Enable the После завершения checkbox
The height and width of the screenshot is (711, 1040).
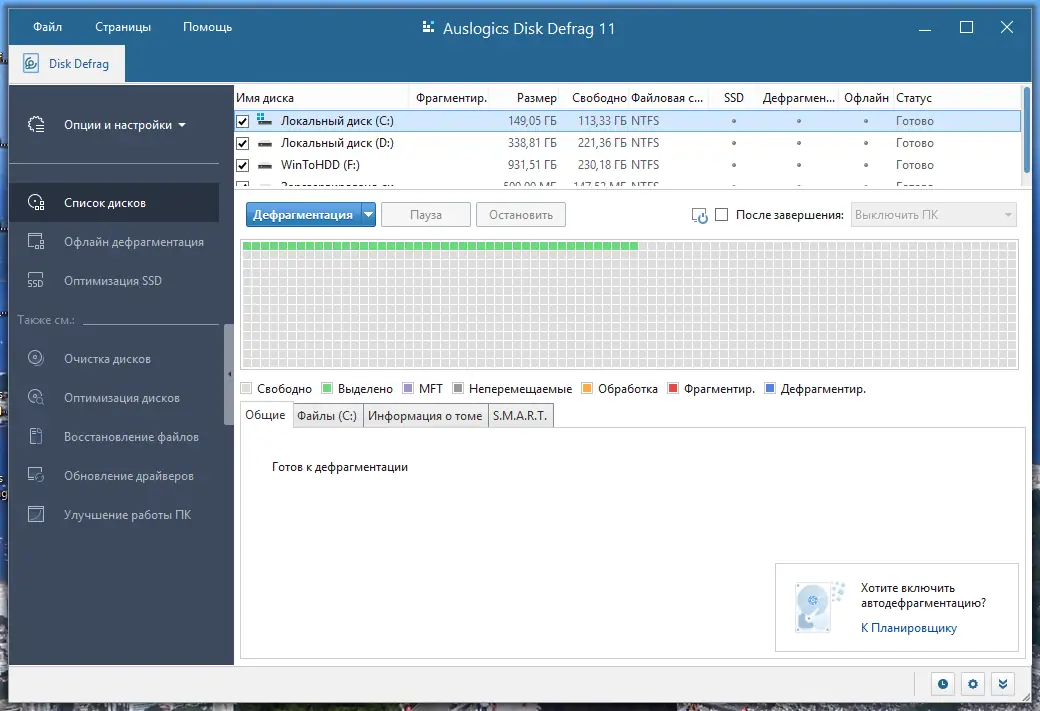pos(722,213)
